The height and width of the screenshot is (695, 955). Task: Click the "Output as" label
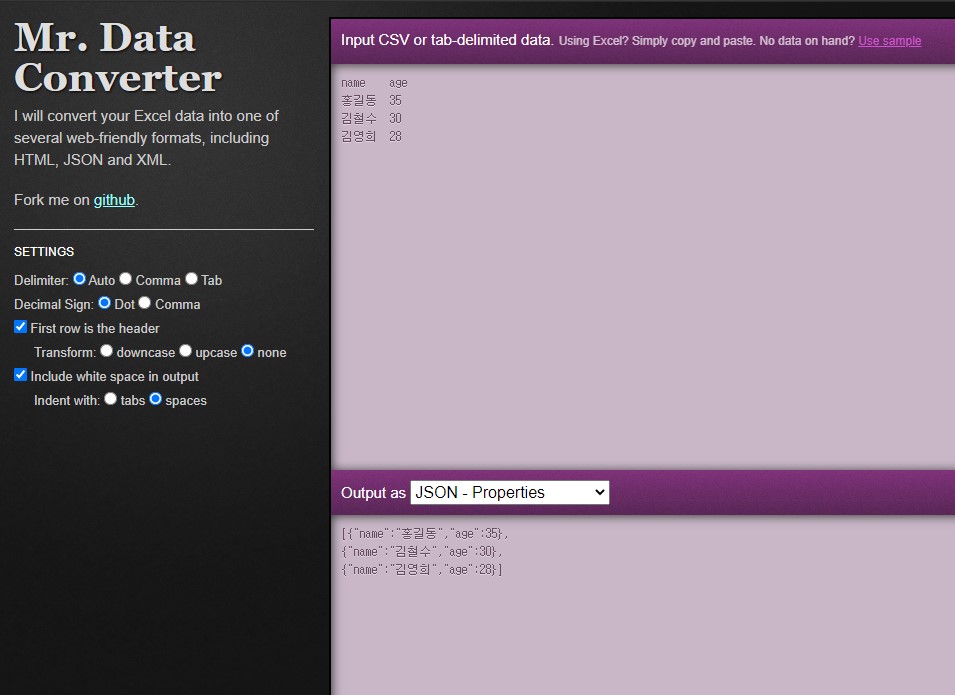[x=373, y=493]
